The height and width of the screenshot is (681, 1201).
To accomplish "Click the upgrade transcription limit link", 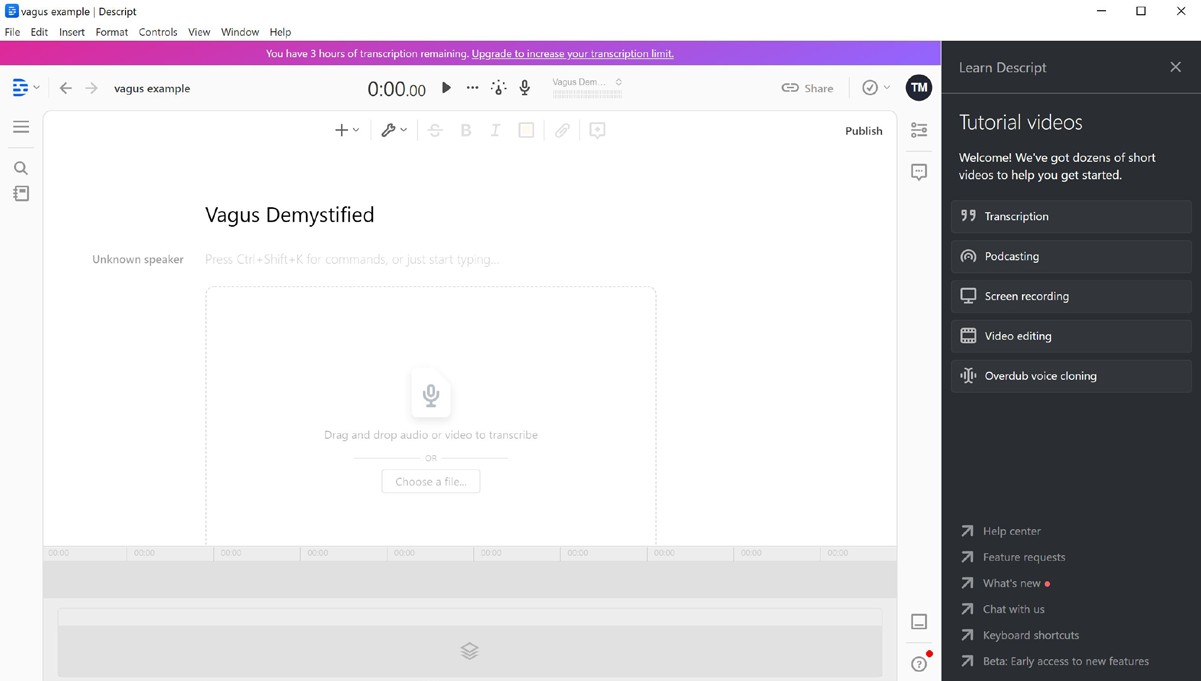I will (x=572, y=54).
